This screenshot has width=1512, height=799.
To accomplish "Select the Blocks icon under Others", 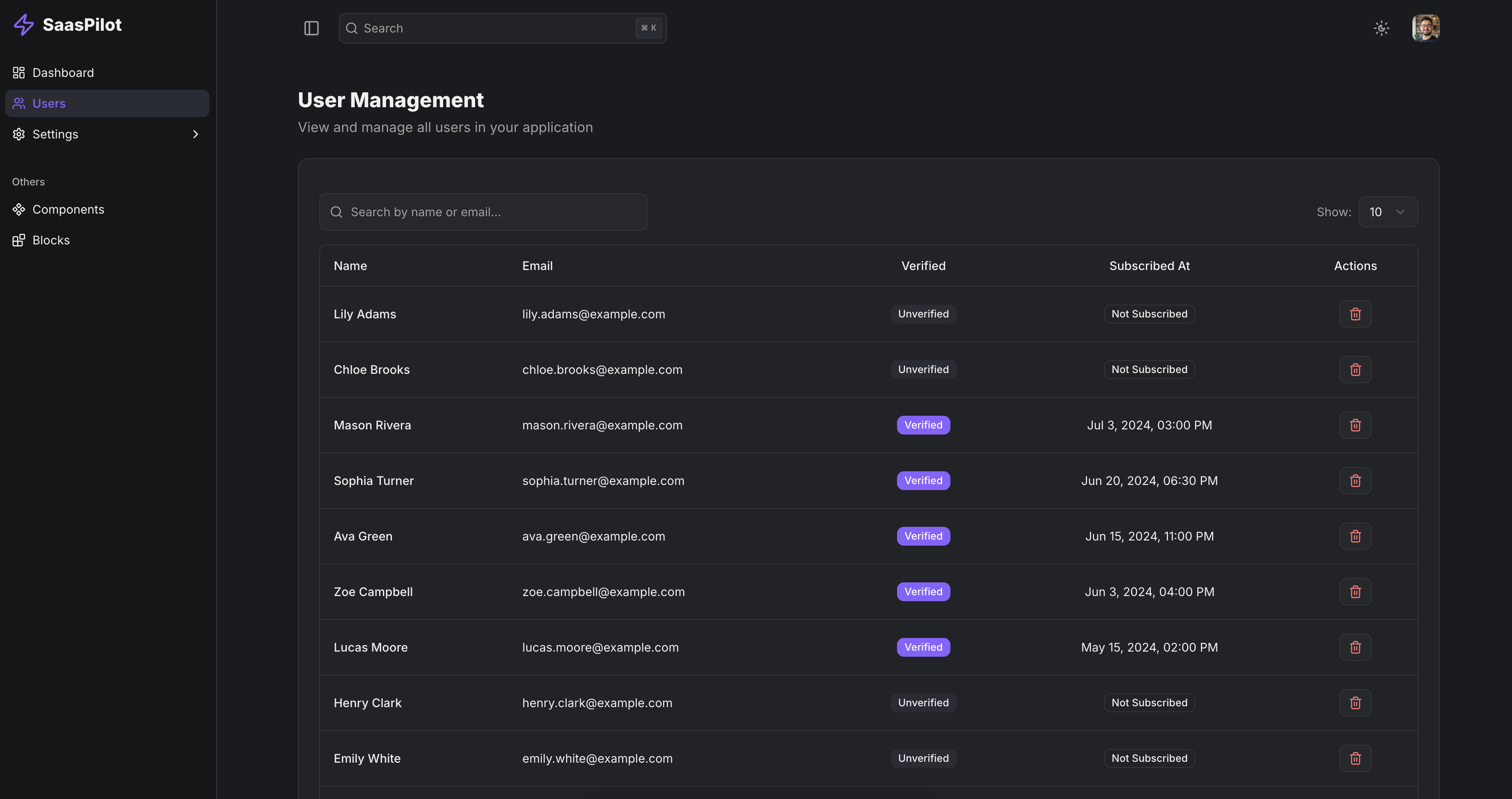I will (x=18, y=239).
